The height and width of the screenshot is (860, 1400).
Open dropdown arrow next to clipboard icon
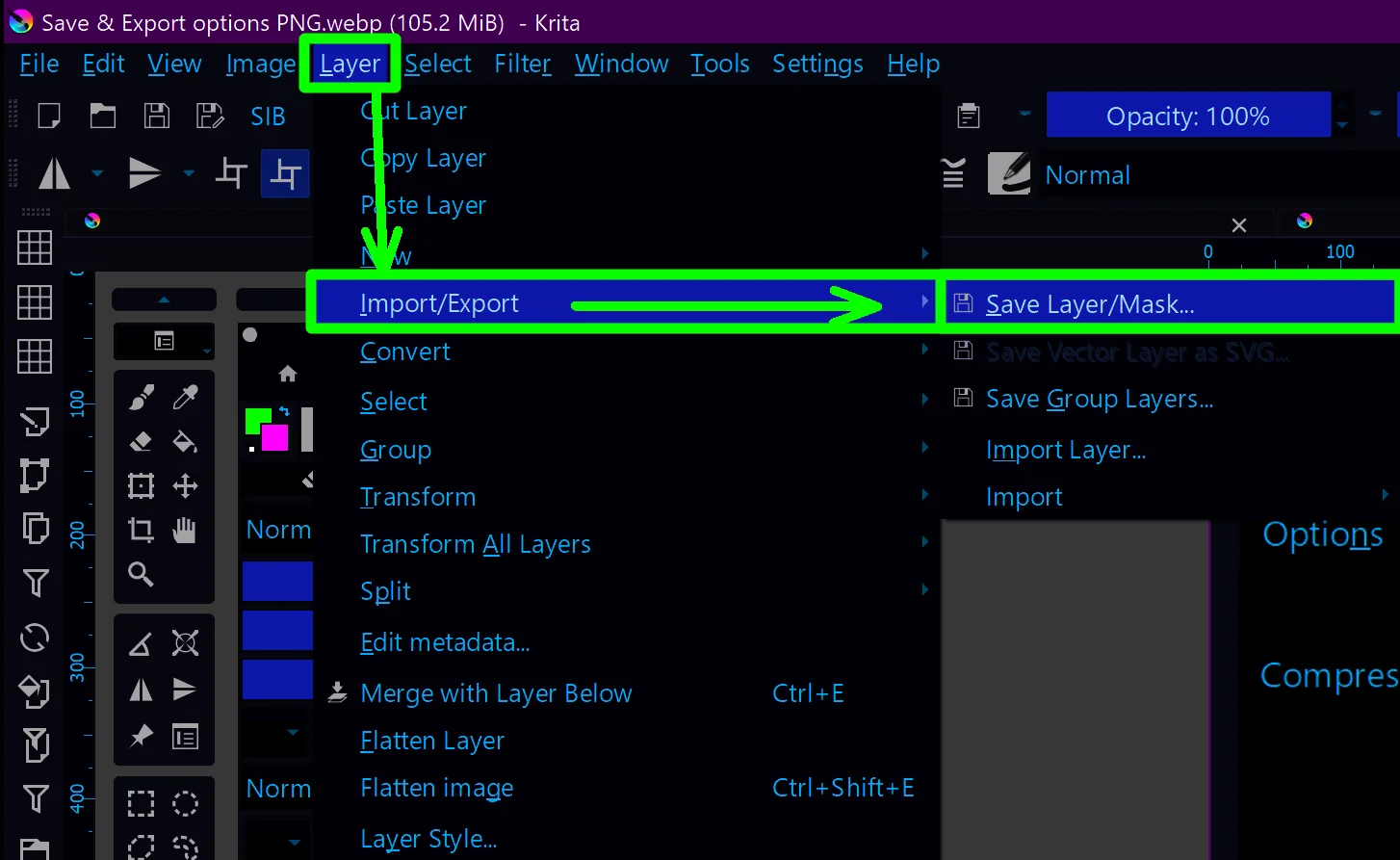[x=1024, y=115]
